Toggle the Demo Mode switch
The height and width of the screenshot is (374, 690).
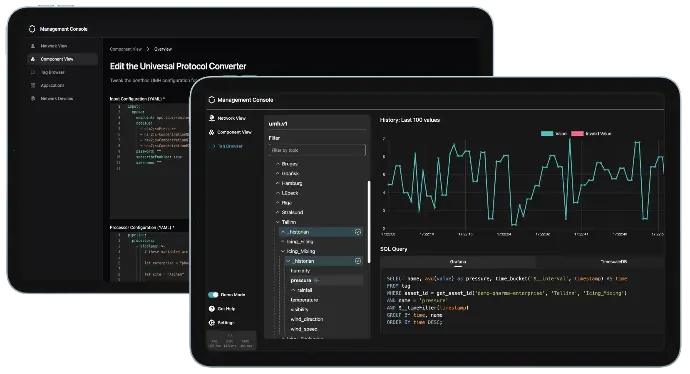(x=213, y=295)
